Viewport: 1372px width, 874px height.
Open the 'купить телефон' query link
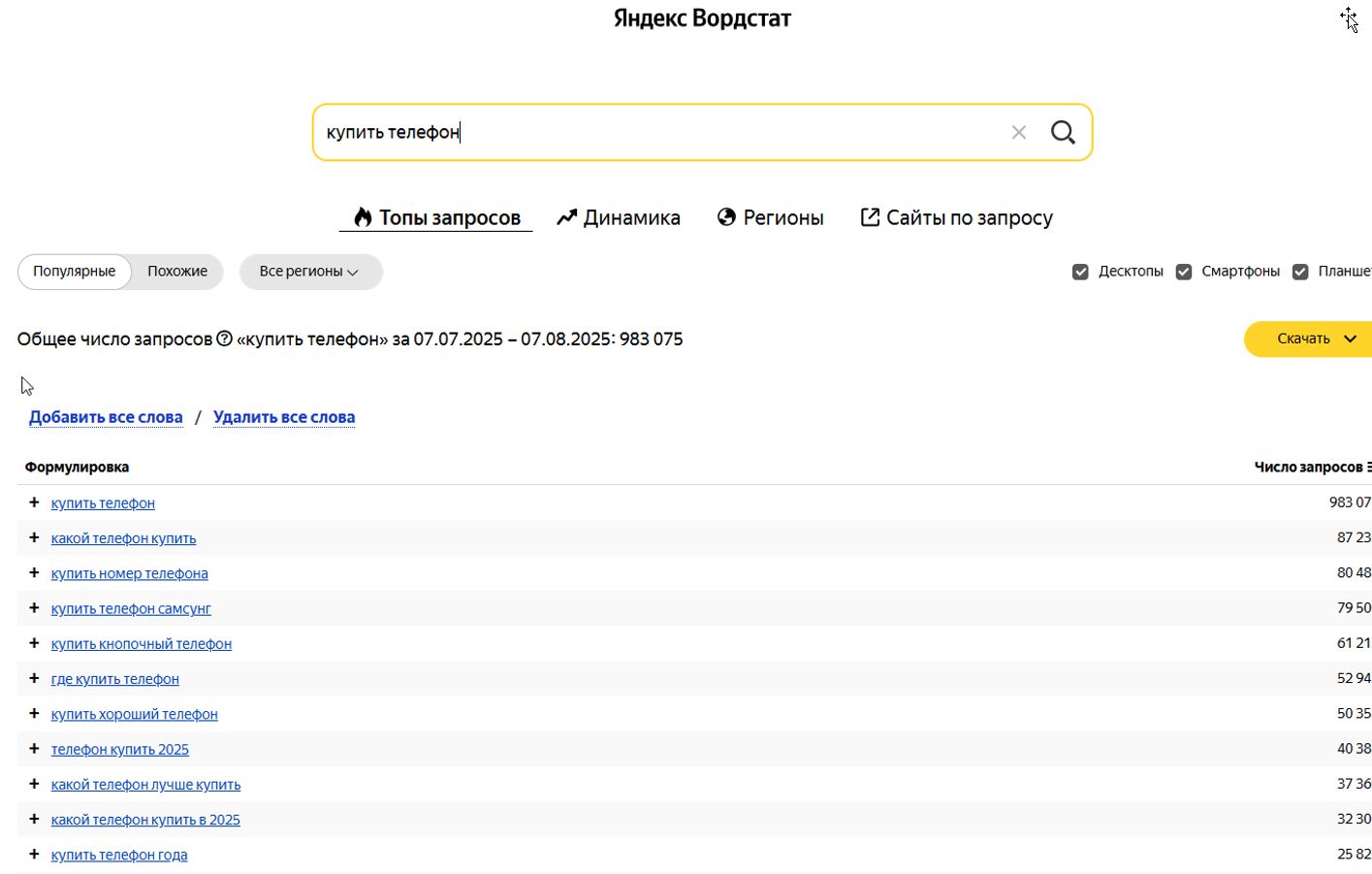click(x=103, y=503)
